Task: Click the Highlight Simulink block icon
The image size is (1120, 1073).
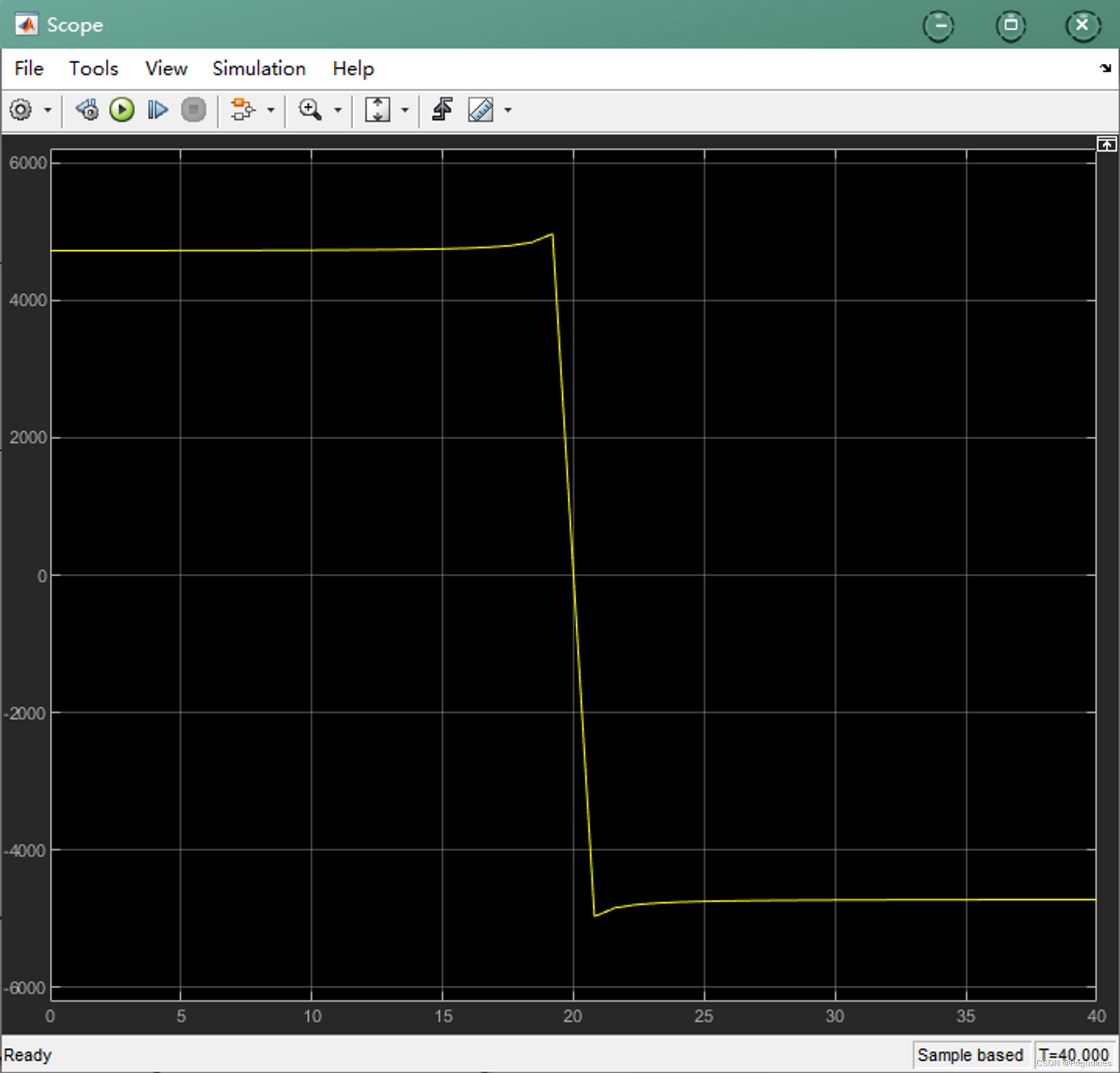Action: click(x=243, y=110)
